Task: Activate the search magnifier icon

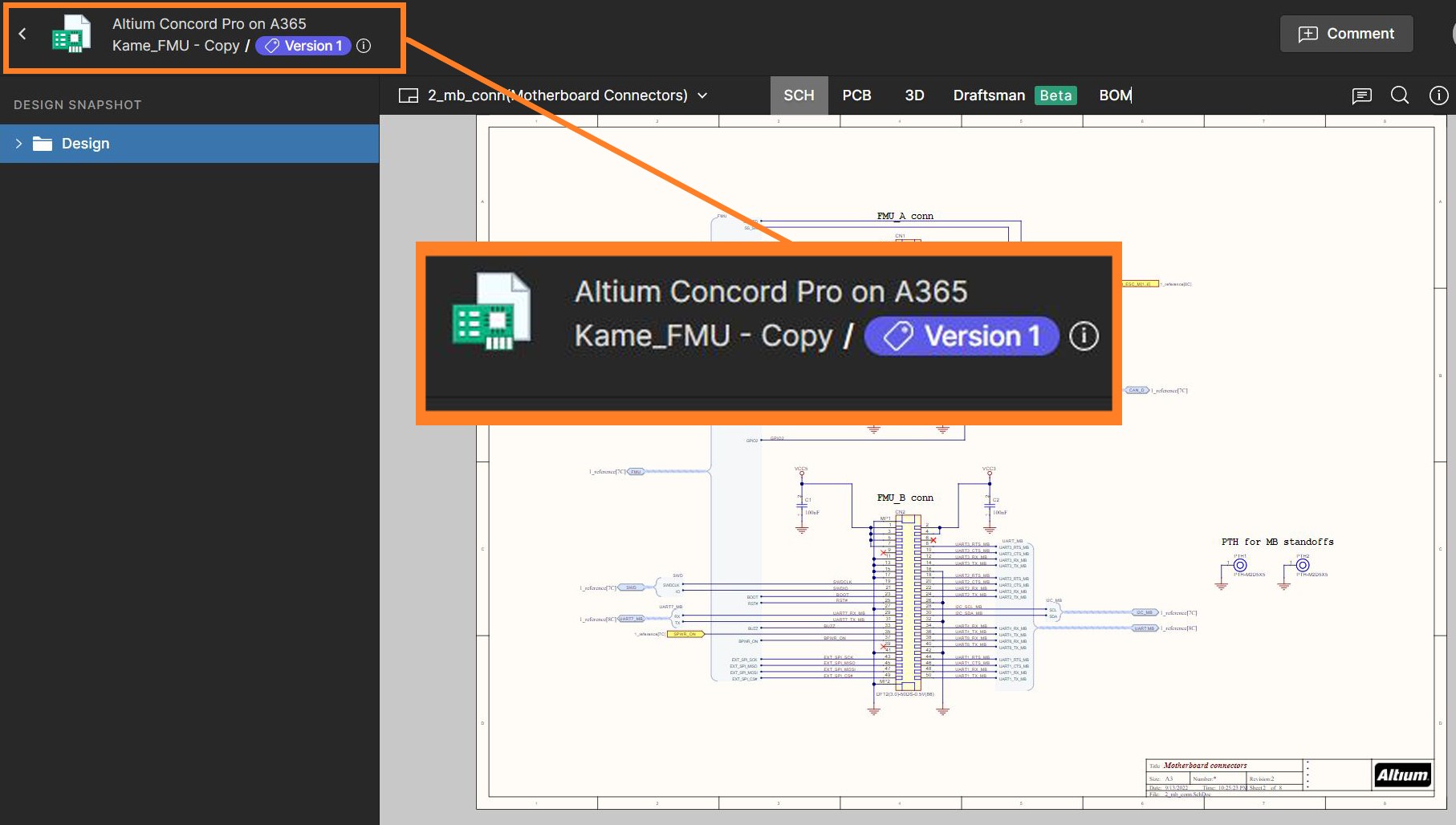Action: coord(1400,96)
